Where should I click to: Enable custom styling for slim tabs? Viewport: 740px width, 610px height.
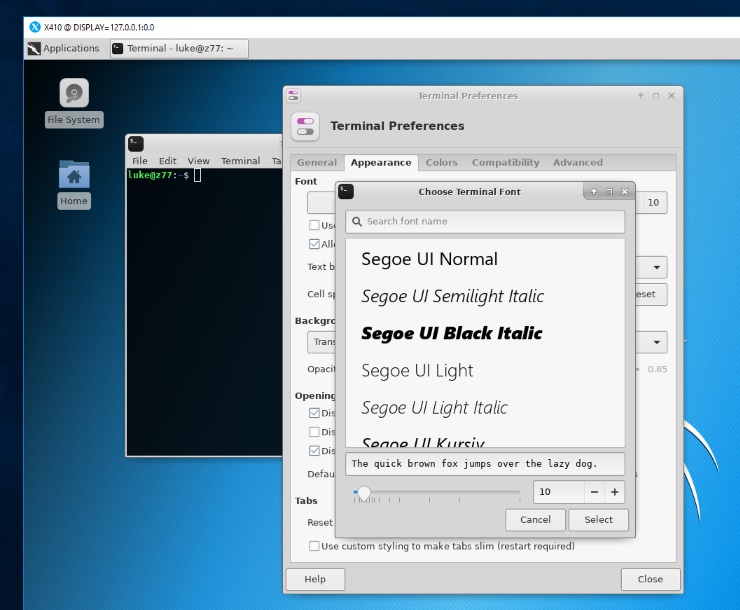[x=315, y=546]
